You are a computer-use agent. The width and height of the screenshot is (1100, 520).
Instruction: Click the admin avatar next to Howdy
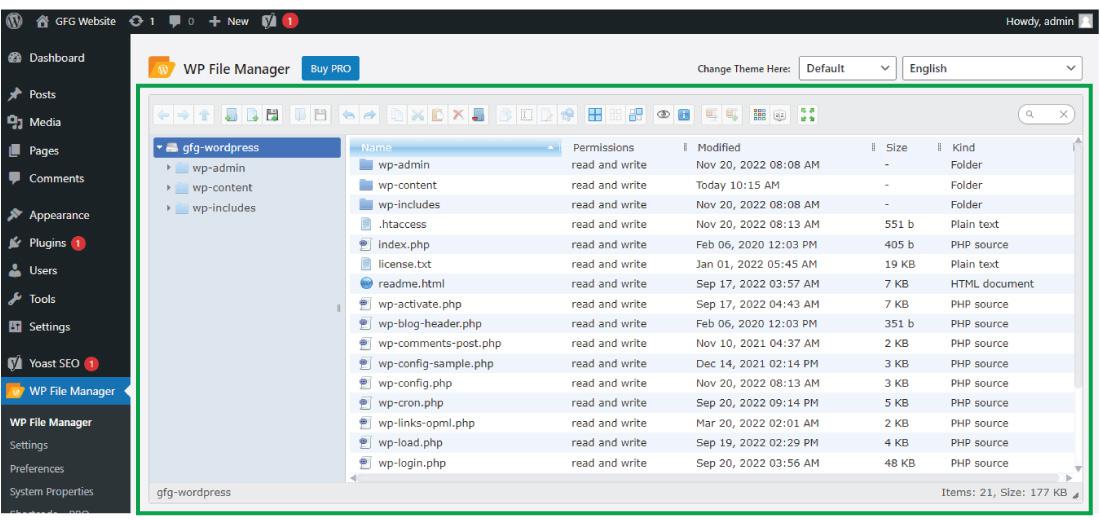pyautogui.click(x=1085, y=21)
